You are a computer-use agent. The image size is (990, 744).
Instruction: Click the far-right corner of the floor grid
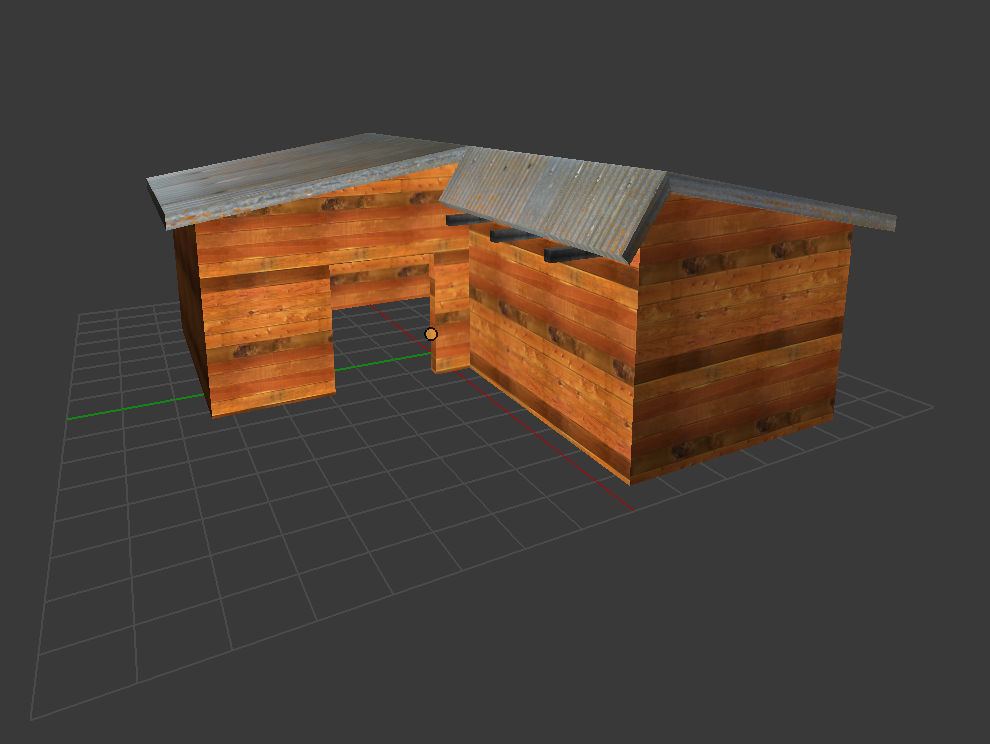pos(932,406)
